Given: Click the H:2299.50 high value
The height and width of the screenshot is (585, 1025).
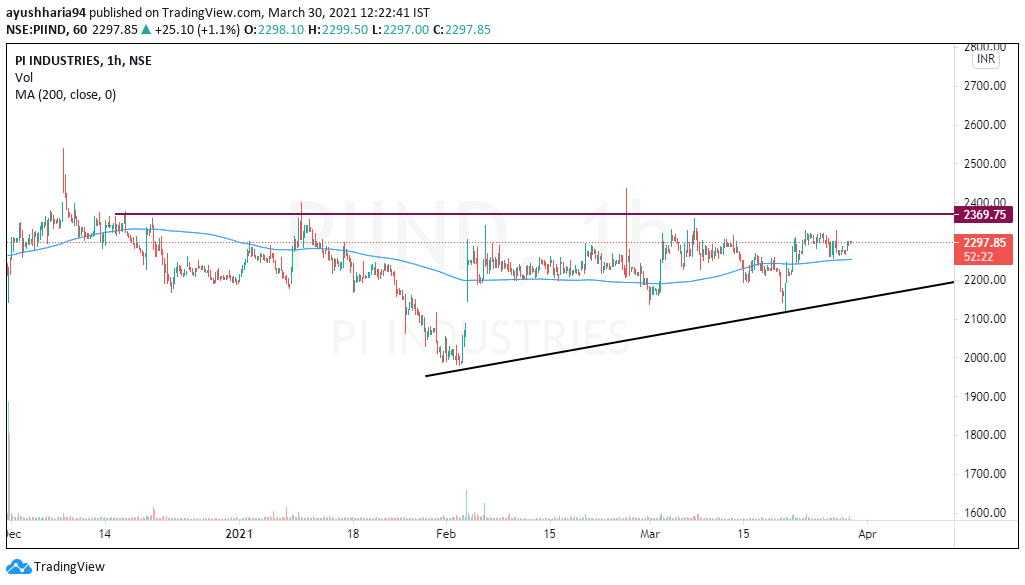Looking at the screenshot, I should (x=338, y=29).
